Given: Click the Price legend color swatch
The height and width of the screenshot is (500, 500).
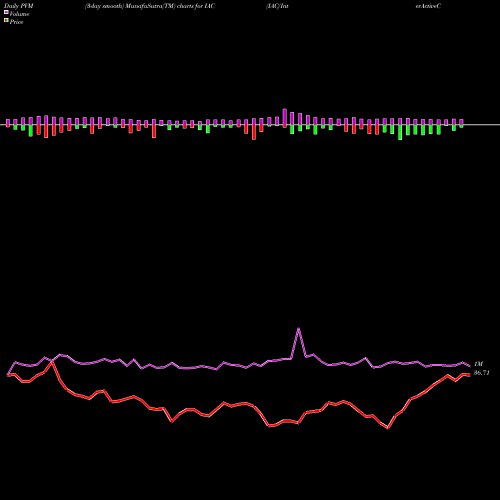Looking at the screenshot, I should pyautogui.click(x=6, y=21).
